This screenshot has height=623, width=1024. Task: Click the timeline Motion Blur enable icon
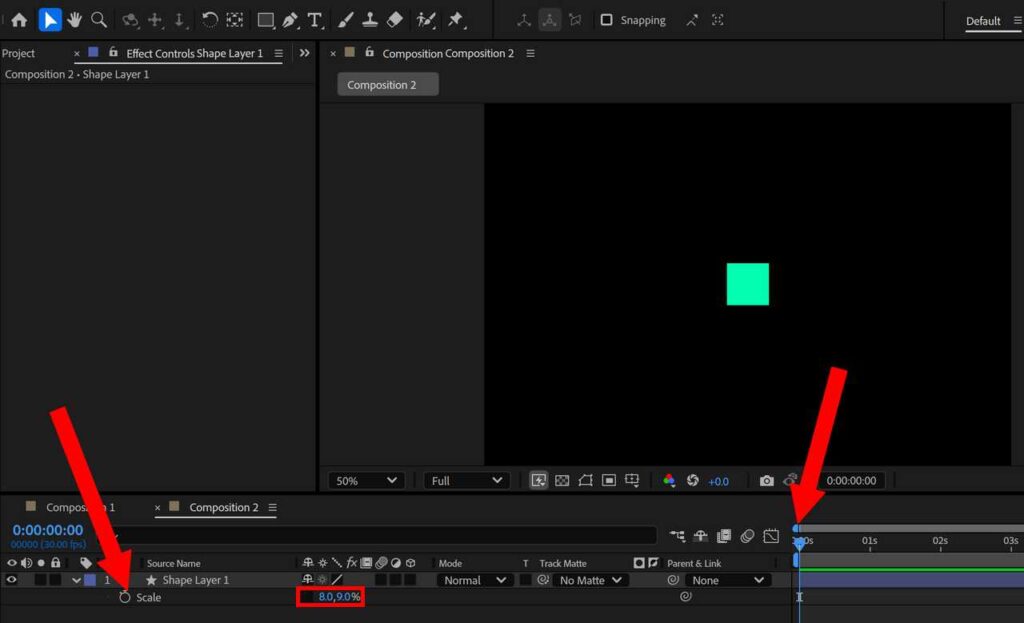tap(747, 536)
